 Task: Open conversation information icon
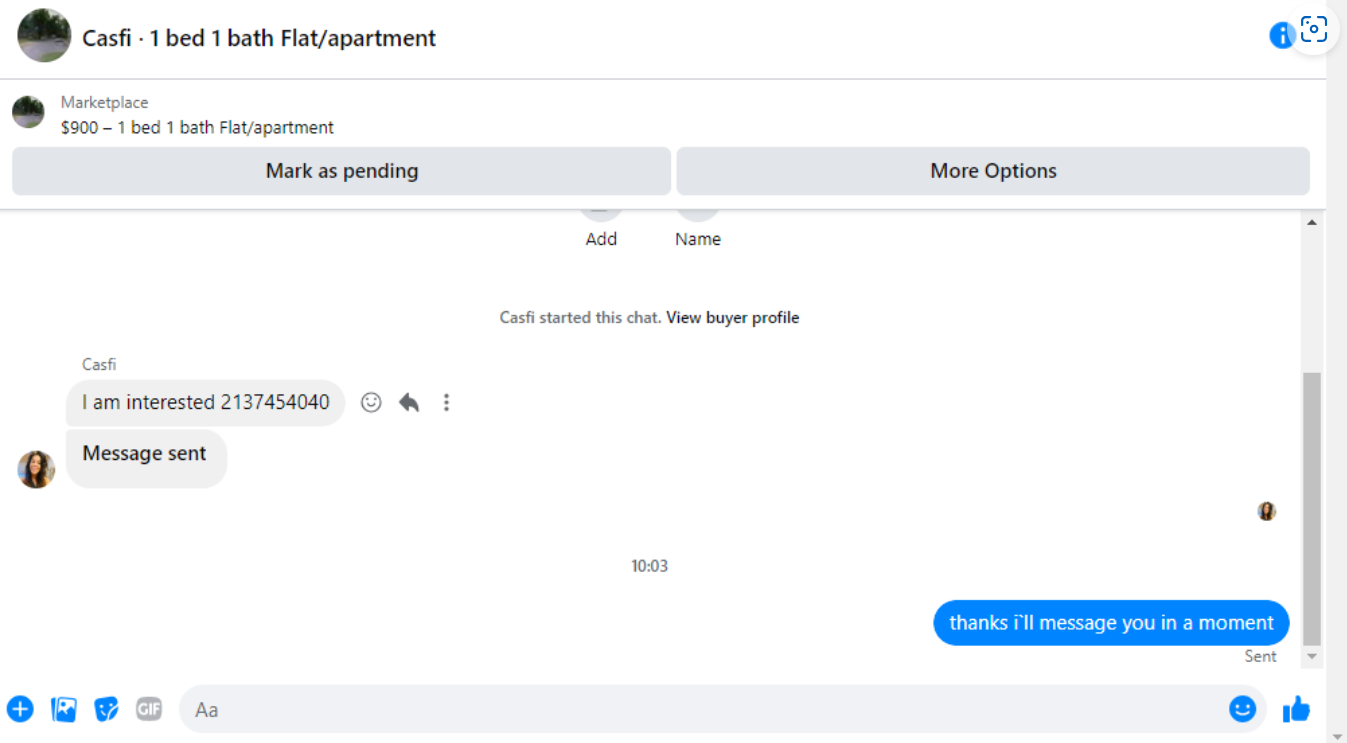point(1281,36)
